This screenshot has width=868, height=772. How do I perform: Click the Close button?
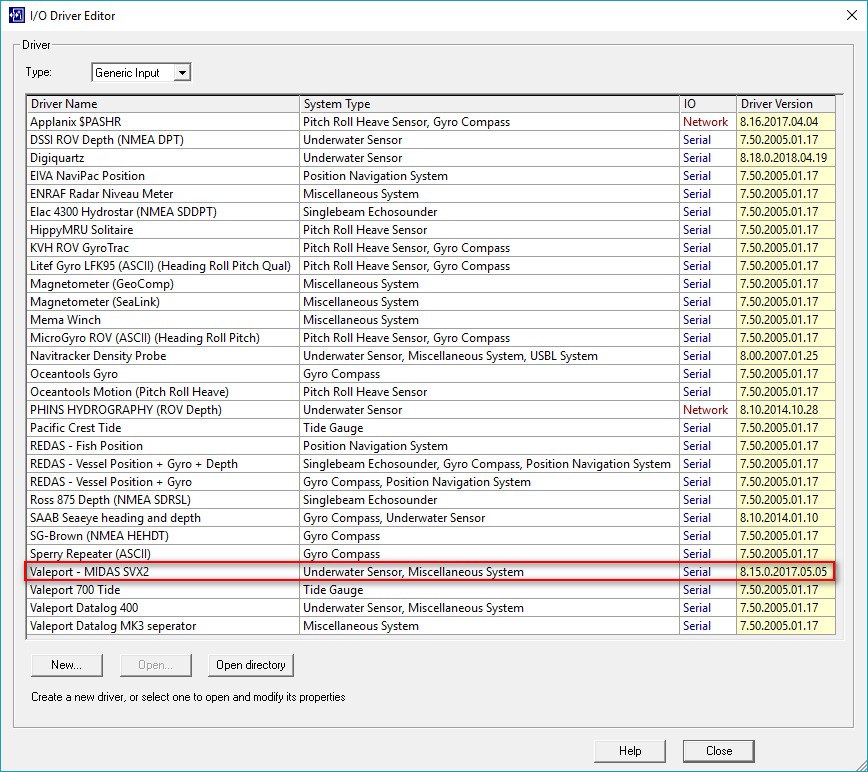718,751
